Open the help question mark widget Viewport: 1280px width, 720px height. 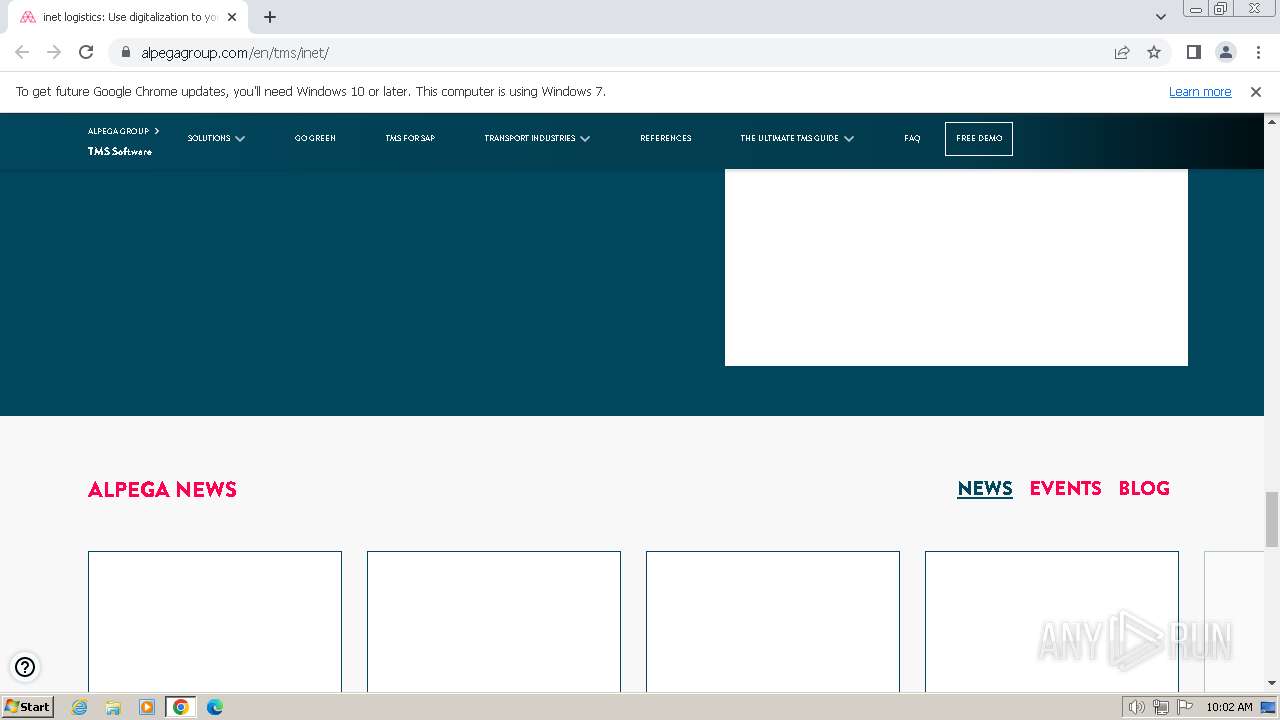(x=25, y=667)
